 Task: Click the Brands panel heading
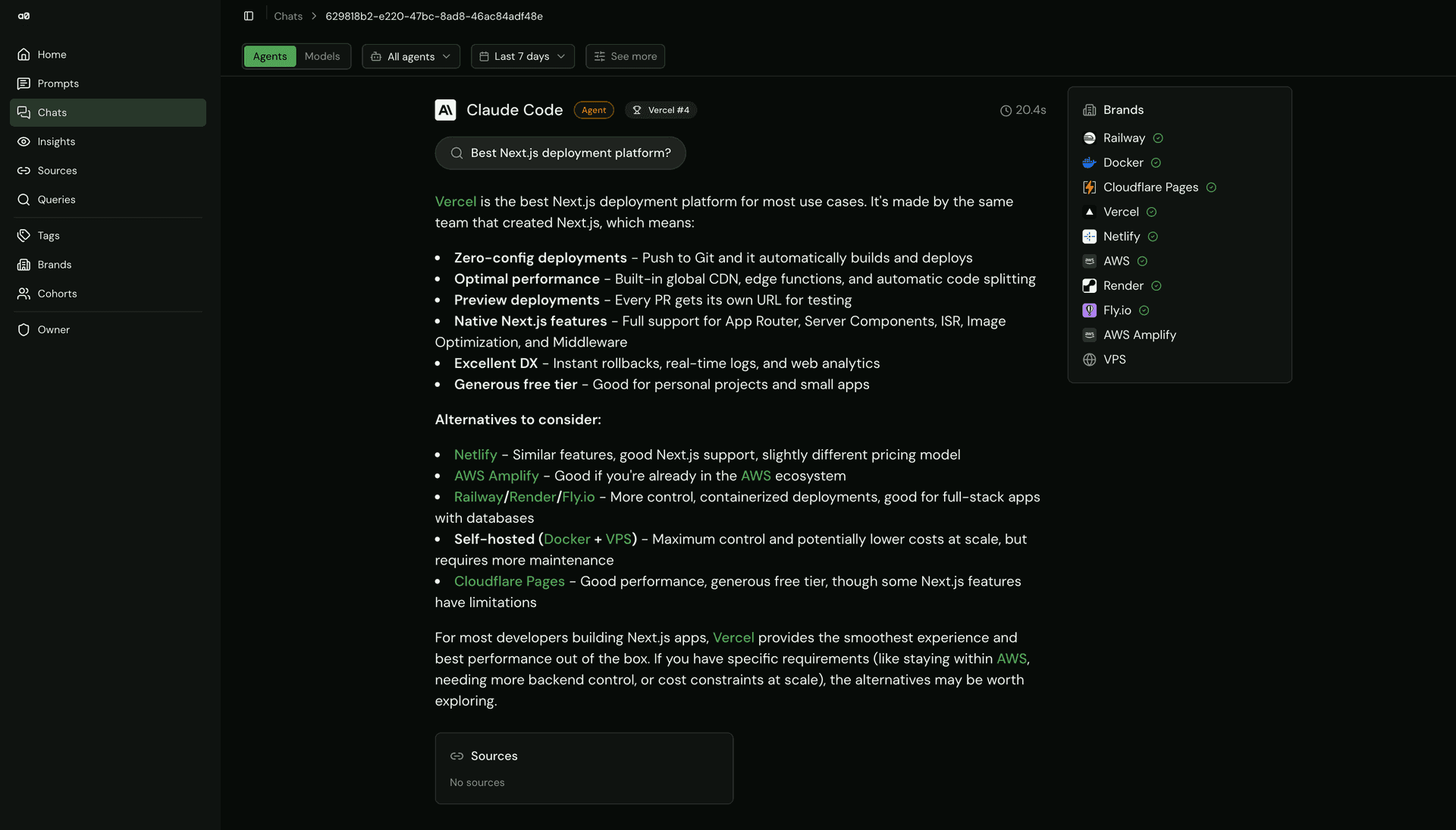coord(1123,110)
